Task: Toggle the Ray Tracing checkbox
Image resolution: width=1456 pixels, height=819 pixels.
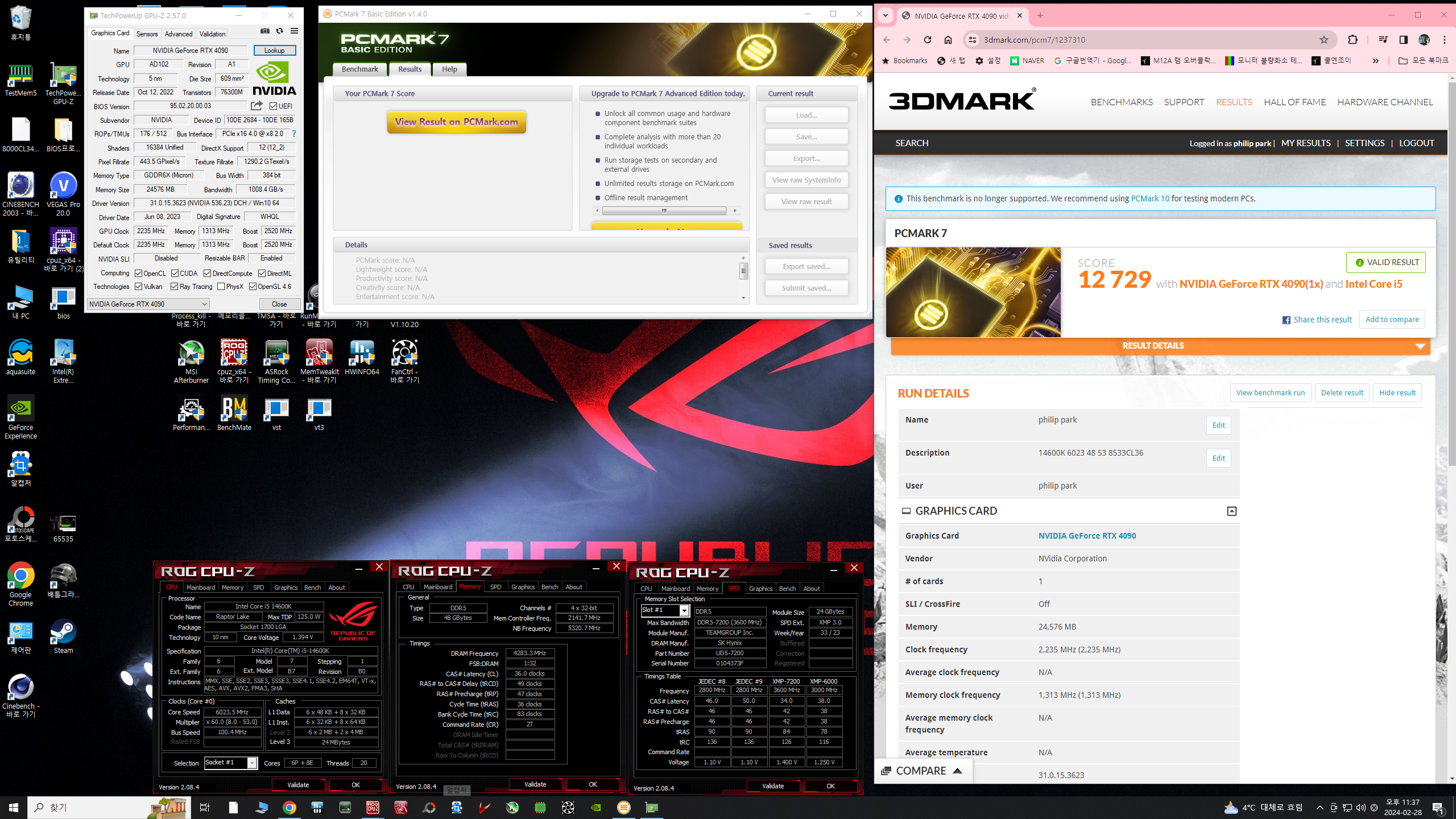Action: pos(175,287)
